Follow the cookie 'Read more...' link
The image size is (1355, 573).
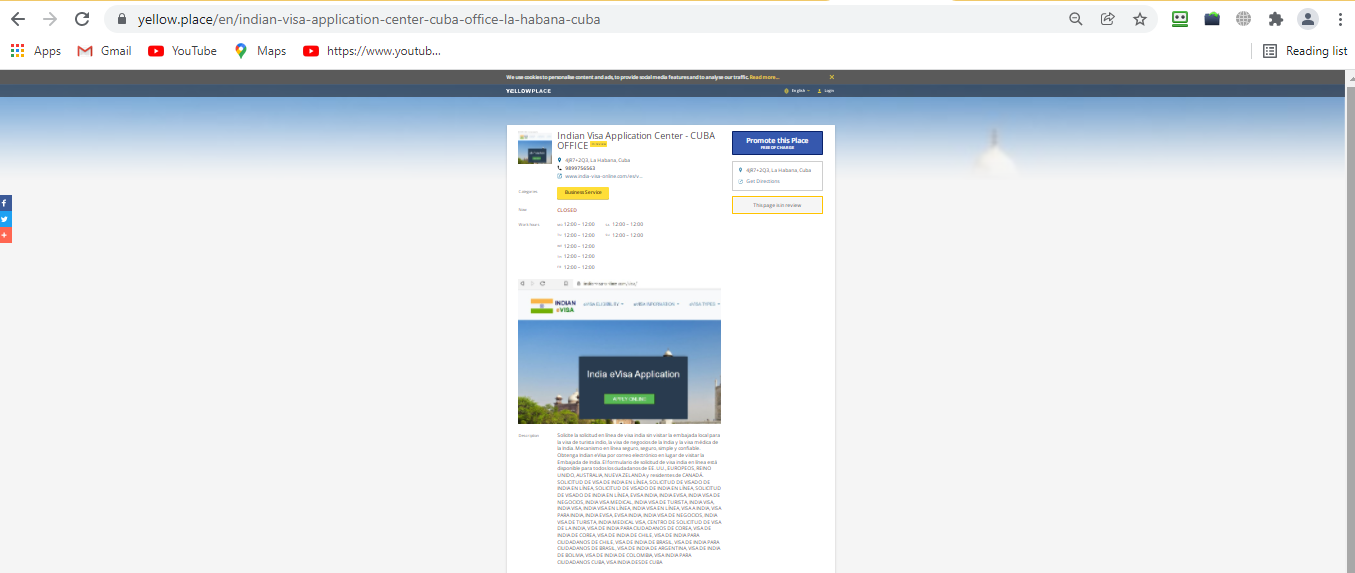click(765, 77)
